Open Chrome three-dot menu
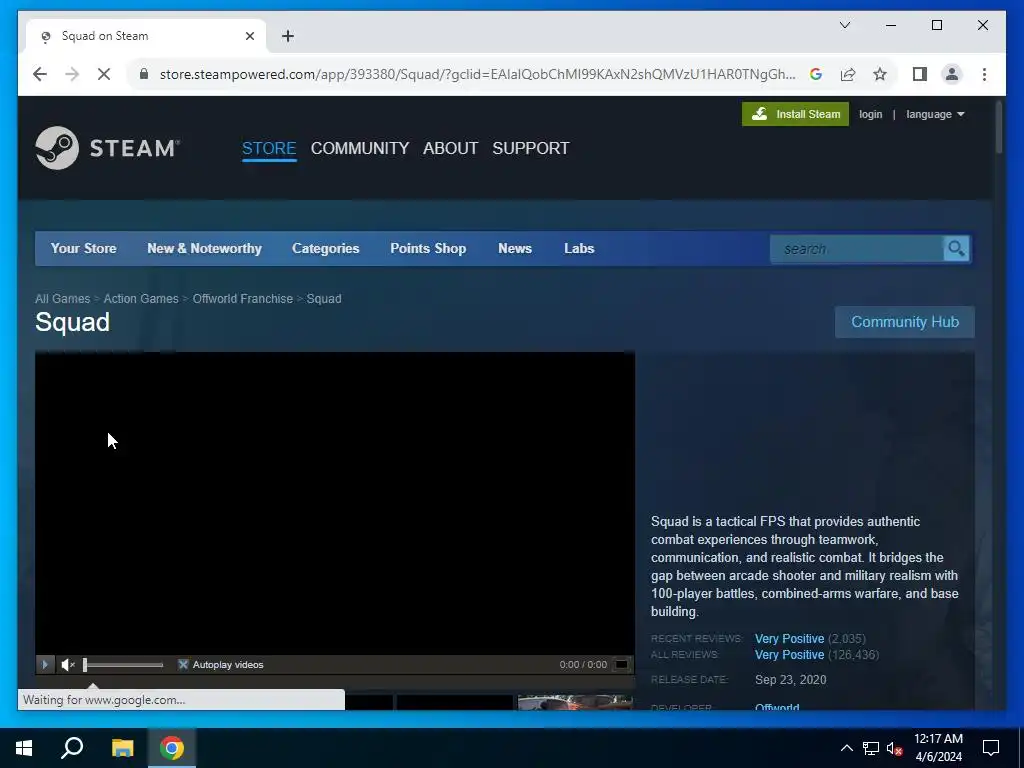The image size is (1024, 768). 984,74
